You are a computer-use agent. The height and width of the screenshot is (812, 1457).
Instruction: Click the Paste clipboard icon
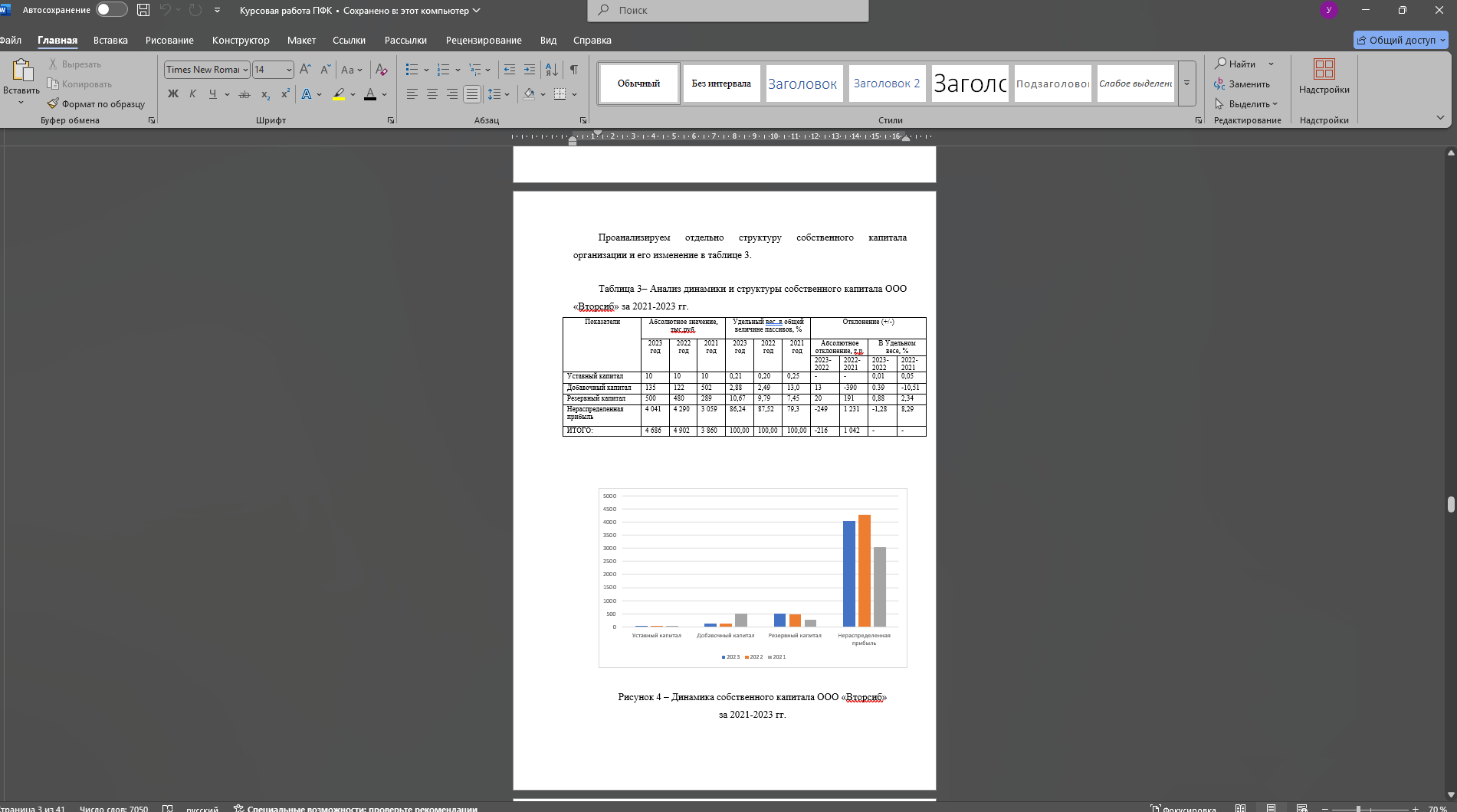point(21,70)
